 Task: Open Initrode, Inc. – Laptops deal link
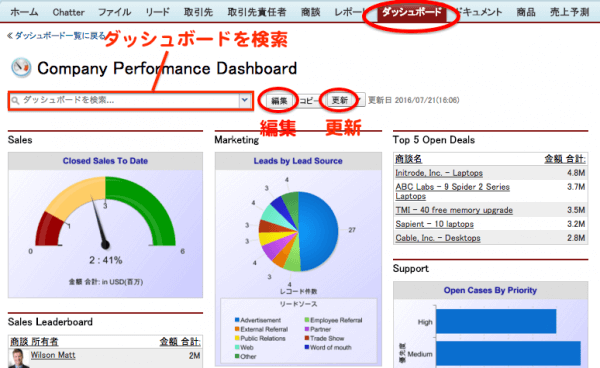(439, 173)
